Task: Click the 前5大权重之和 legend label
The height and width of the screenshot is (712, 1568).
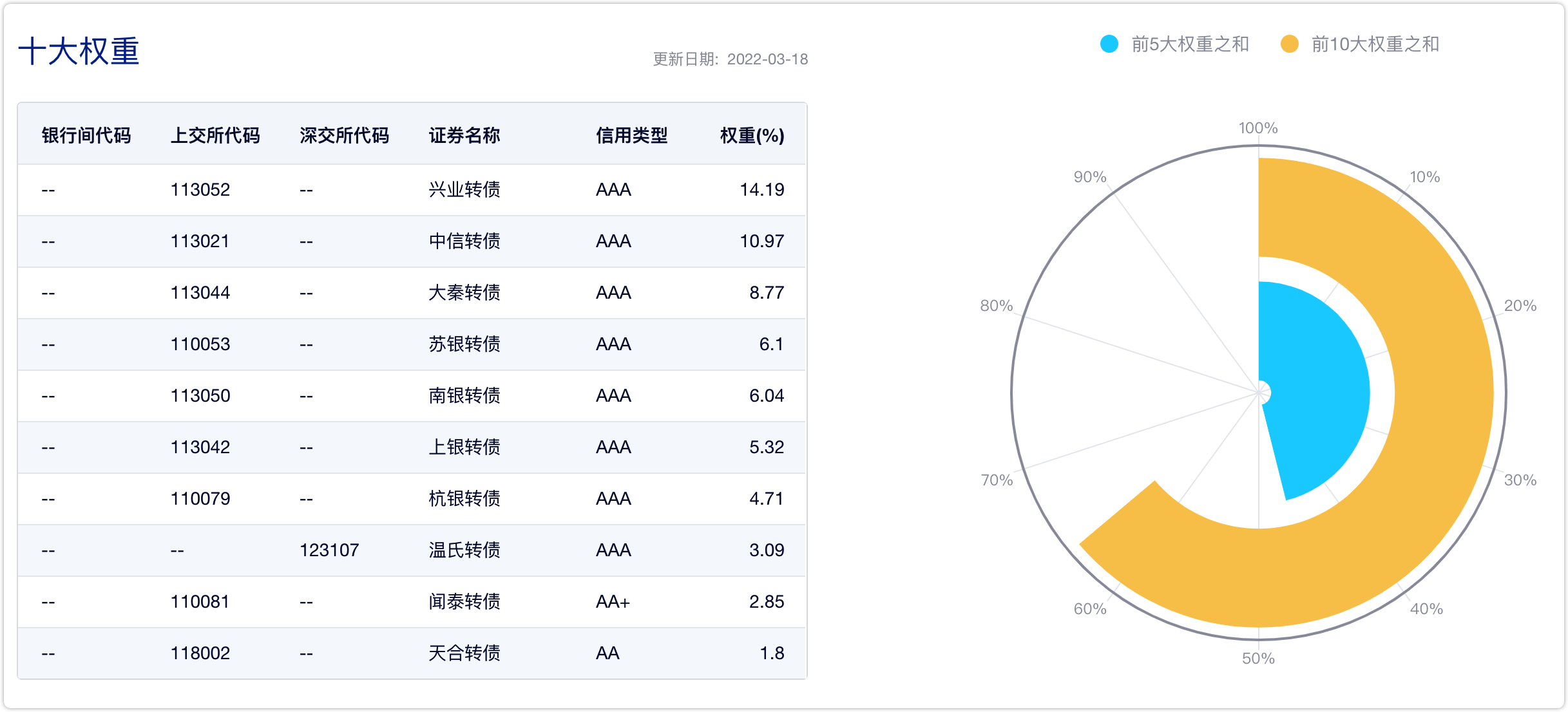Action: pos(1190,44)
